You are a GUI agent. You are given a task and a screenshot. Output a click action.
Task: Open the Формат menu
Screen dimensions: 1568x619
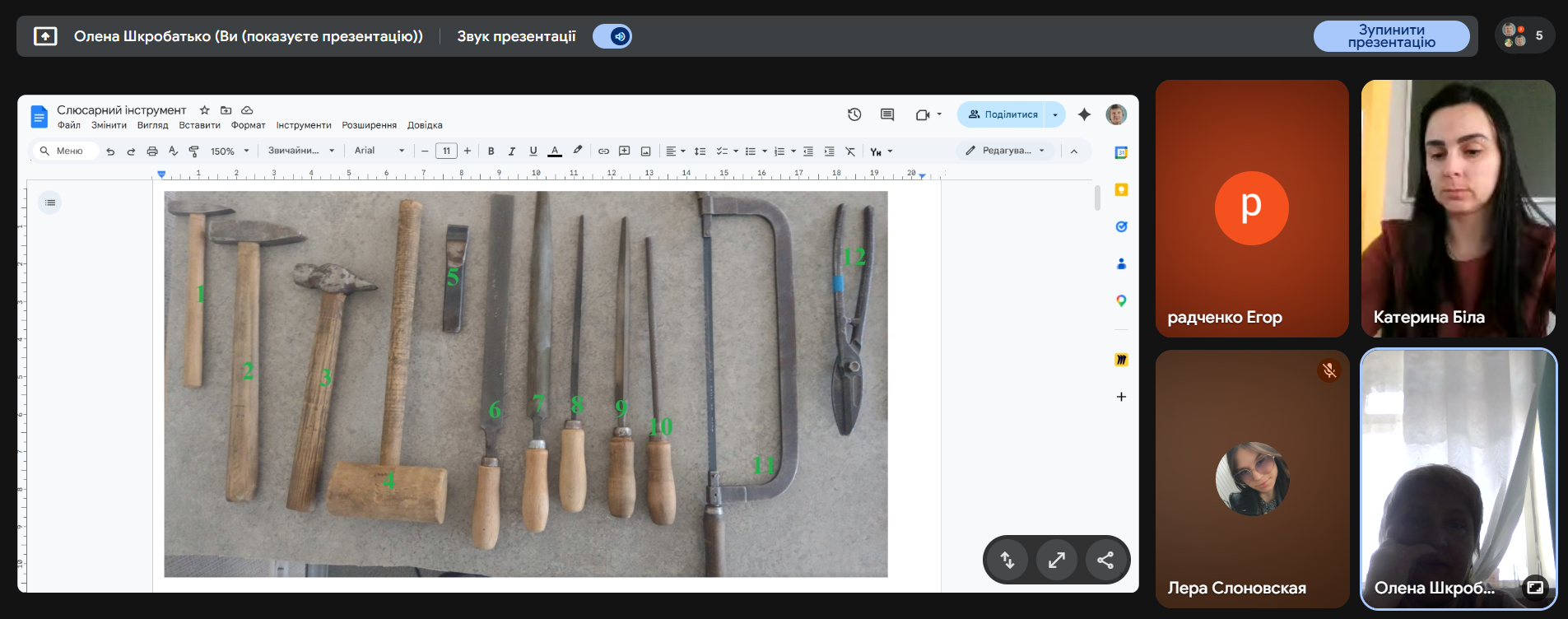point(248,125)
